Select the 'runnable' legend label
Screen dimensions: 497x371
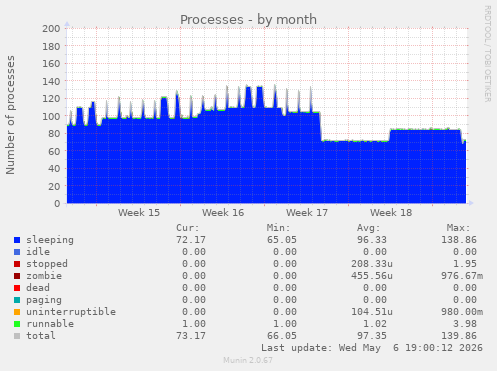(50, 324)
